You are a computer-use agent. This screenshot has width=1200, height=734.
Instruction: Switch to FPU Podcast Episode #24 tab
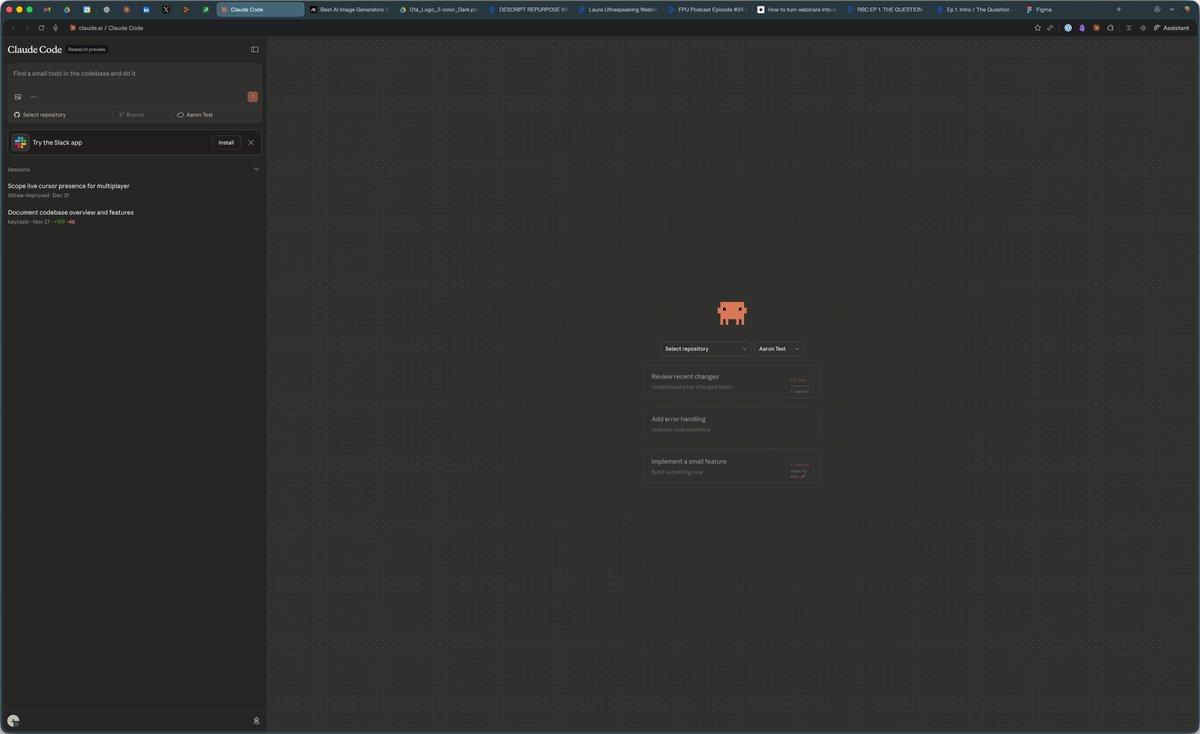click(x=707, y=9)
